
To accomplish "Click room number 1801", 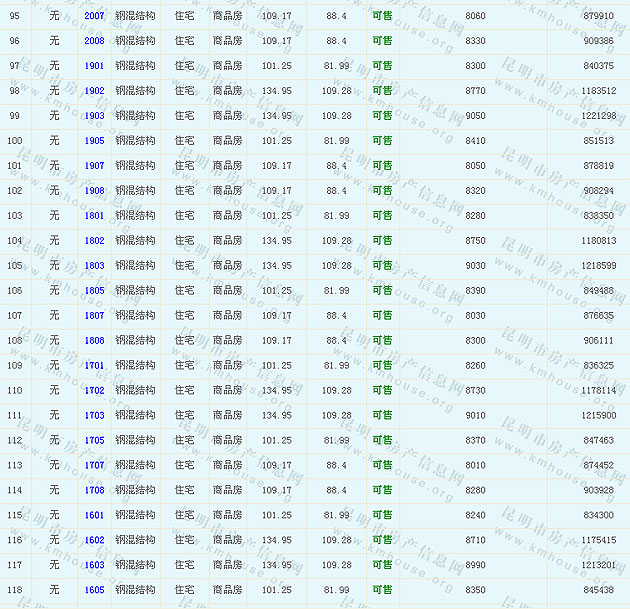I will (94, 216).
